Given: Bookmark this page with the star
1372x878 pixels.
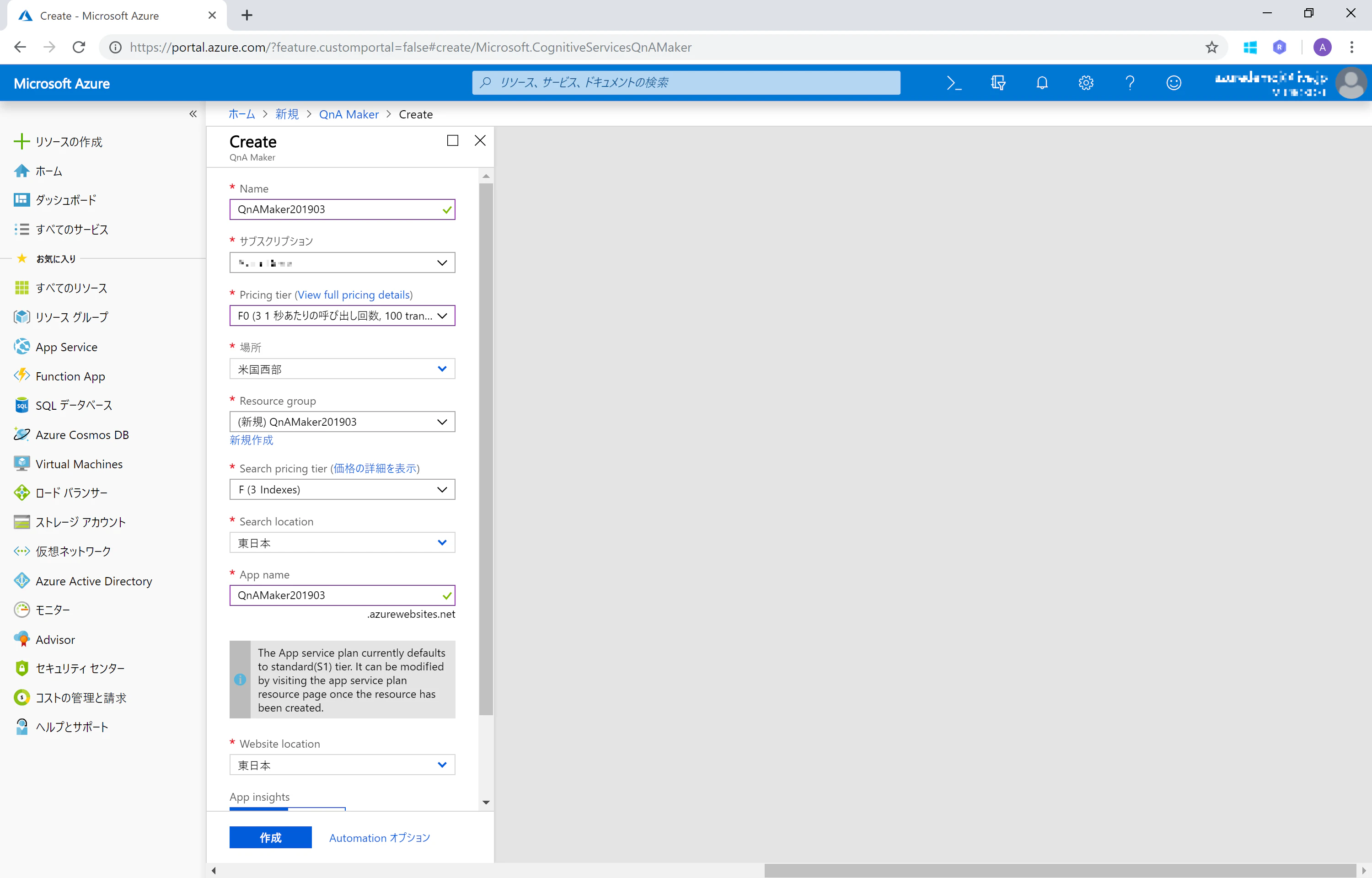Looking at the screenshot, I should pos(1212,47).
